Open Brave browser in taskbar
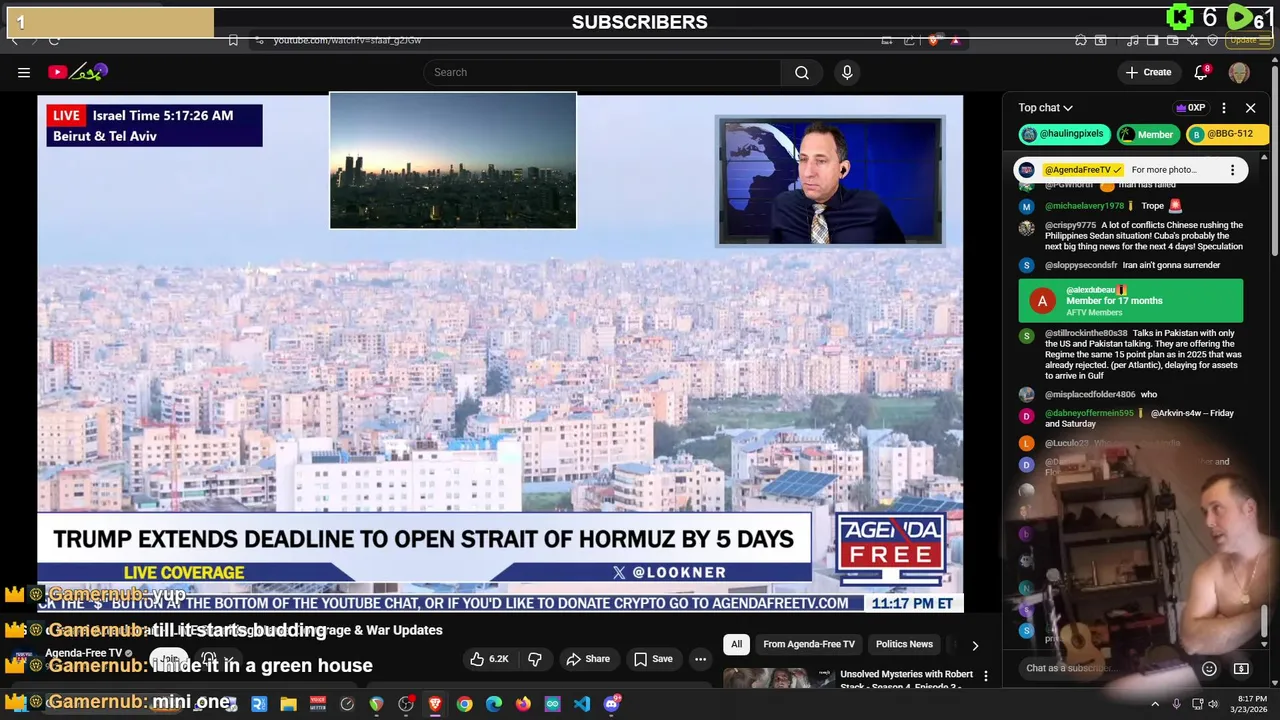Screen dimensions: 1280x720 tap(435, 704)
